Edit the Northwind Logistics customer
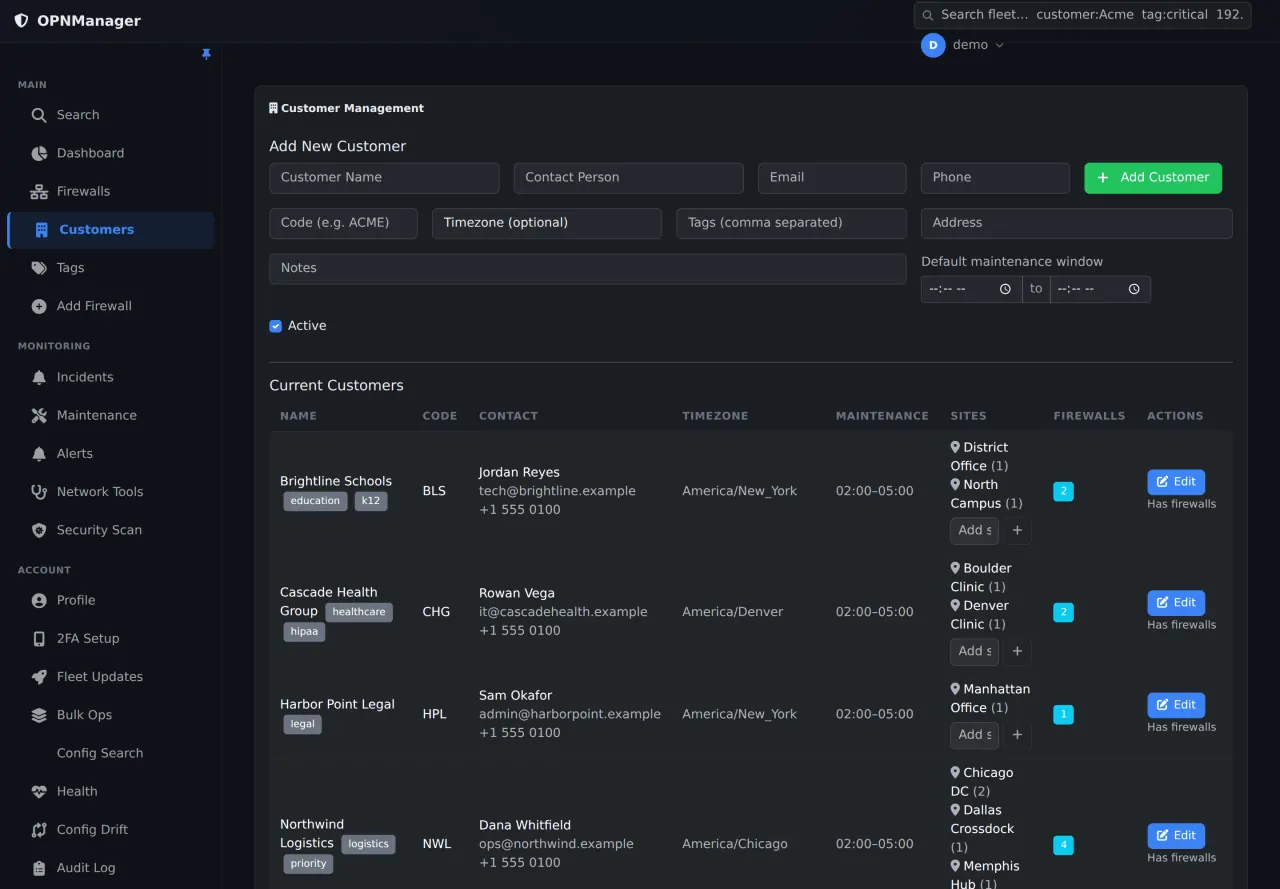The height and width of the screenshot is (889, 1280). click(x=1176, y=836)
